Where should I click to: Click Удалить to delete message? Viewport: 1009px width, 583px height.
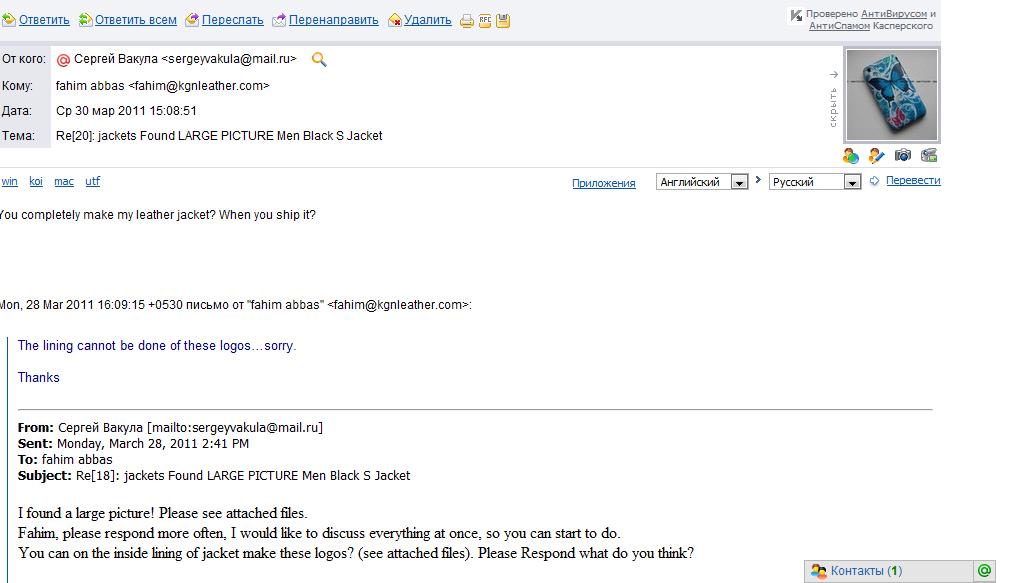point(428,19)
